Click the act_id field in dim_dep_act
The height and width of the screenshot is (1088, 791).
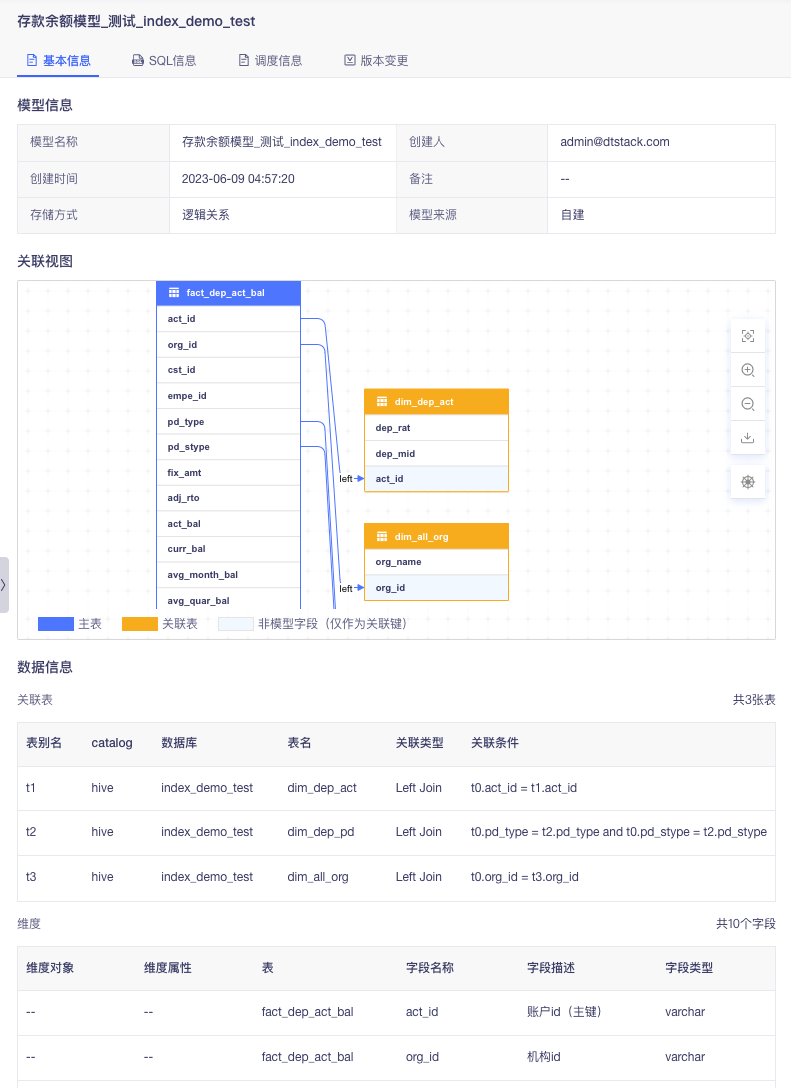click(436, 479)
